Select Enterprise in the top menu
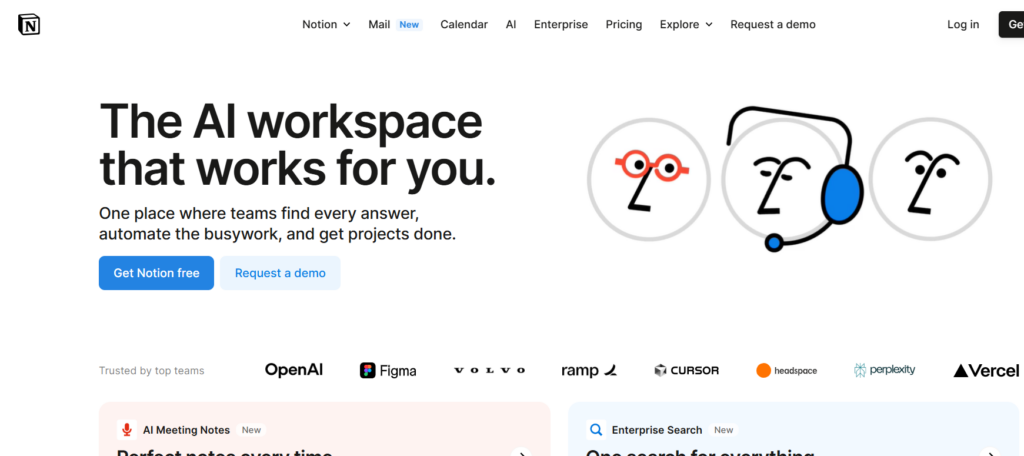Screen dimensions: 1024x456 (561, 25)
